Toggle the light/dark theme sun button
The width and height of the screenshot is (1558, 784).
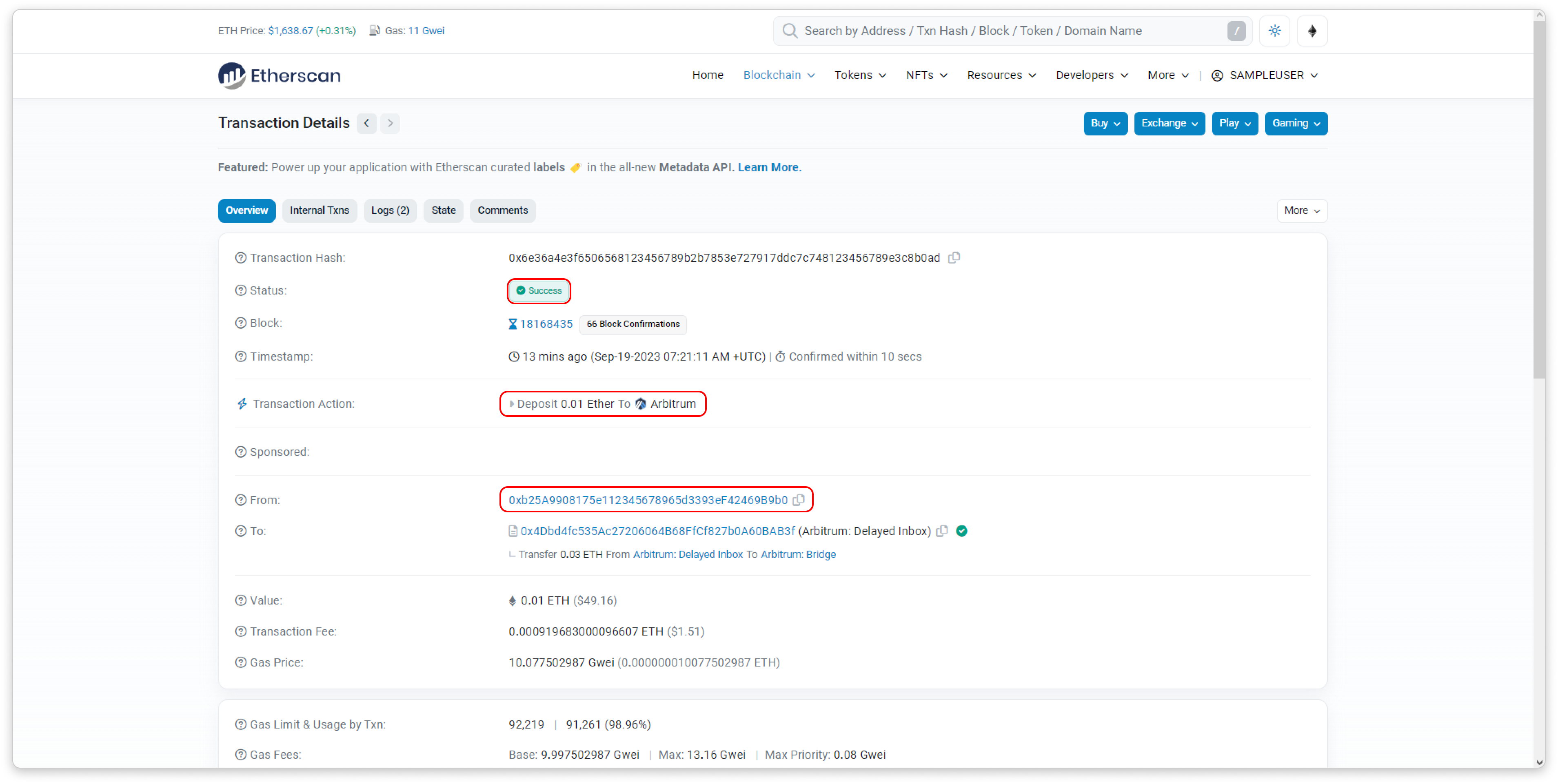[x=1274, y=31]
